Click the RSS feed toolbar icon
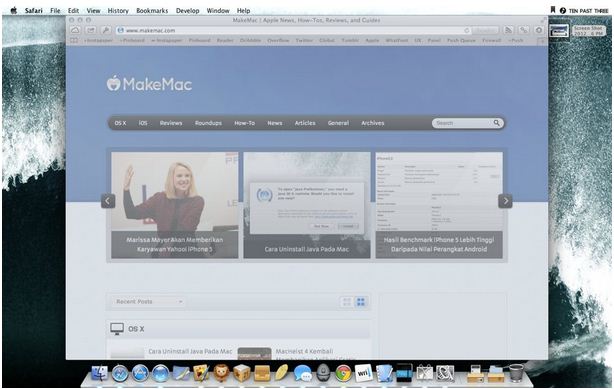Viewport: 614px width, 389px height. pyautogui.click(x=508, y=30)
